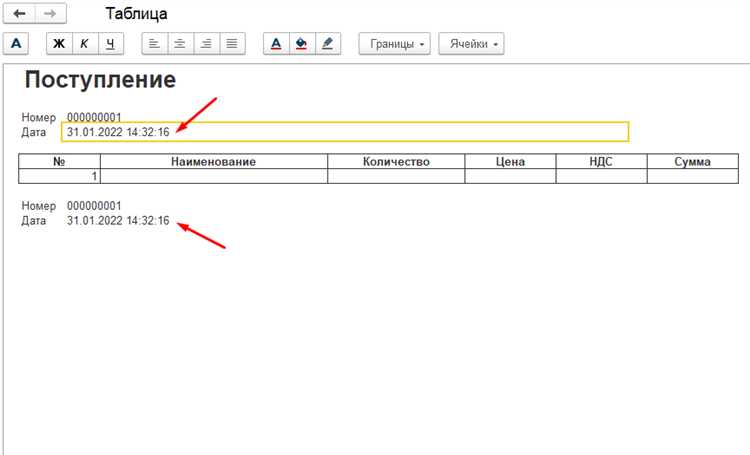This screenshot has width=750, height=455.
Task: Select empty Количество cell in row 1
Action: click(396, 176)
